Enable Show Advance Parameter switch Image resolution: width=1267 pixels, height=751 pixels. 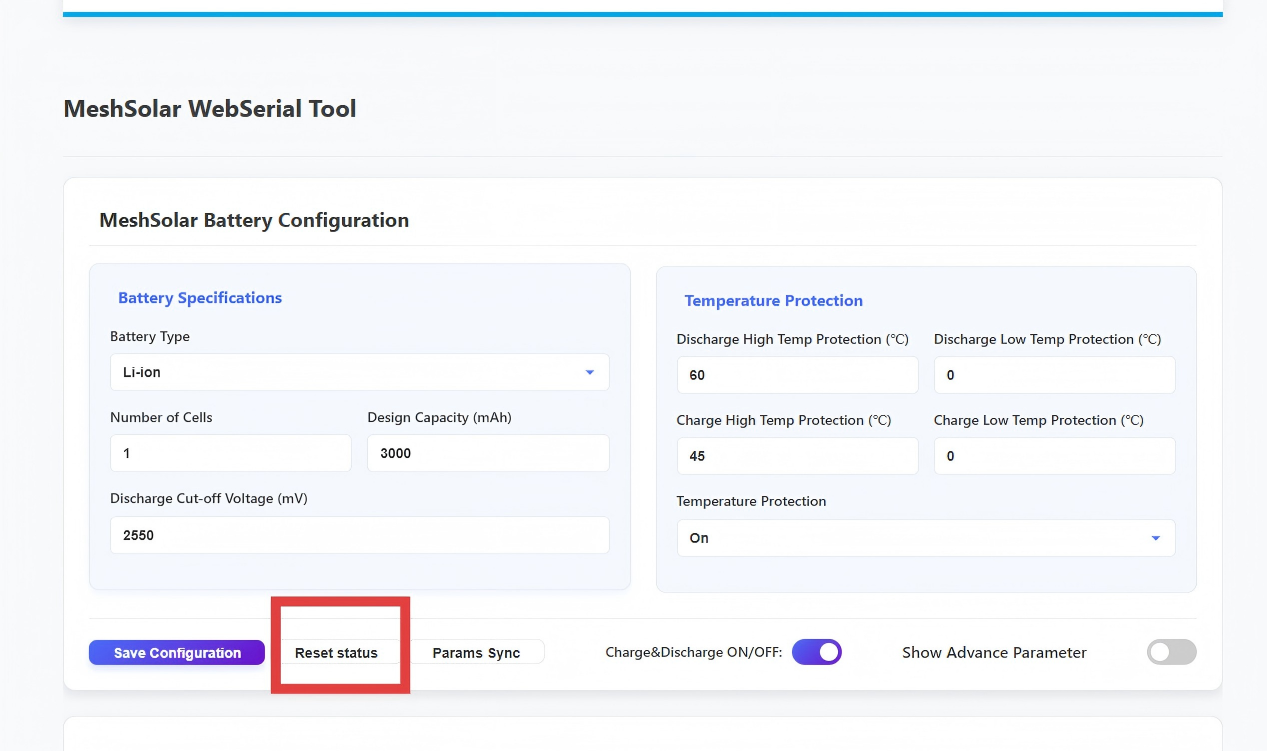point(1171,652)
